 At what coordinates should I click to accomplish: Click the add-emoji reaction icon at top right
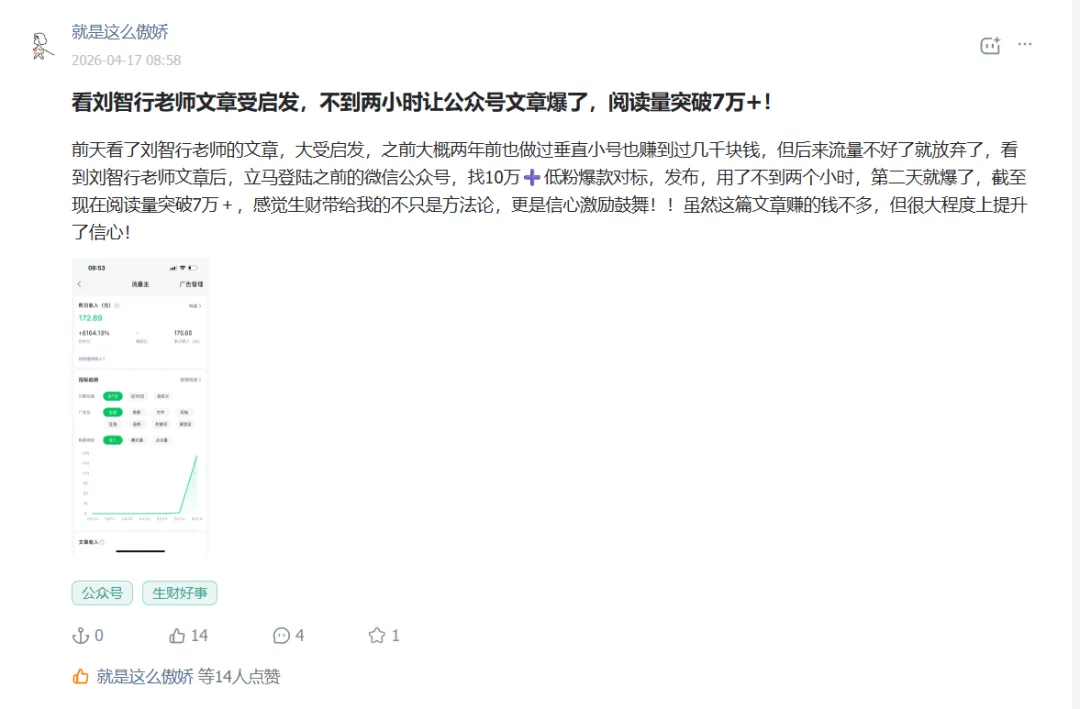(990, 45)
